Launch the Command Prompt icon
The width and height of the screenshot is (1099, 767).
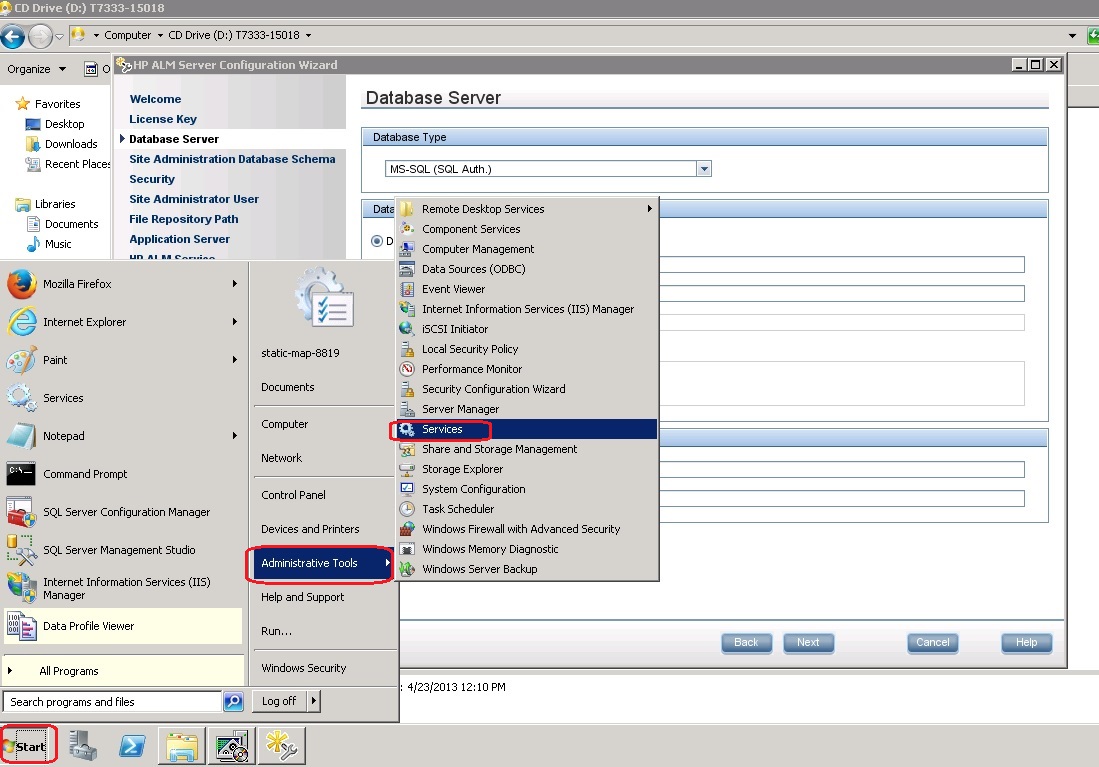21,473
